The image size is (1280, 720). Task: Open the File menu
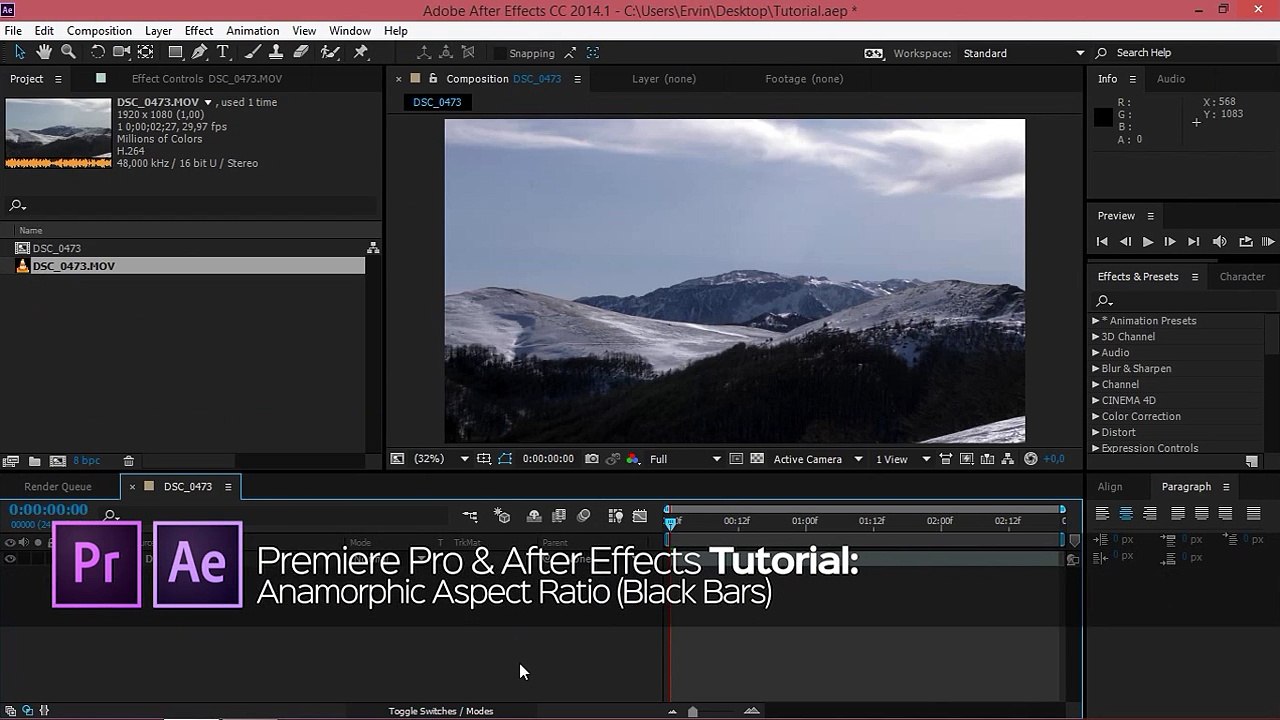click(13, 31)
